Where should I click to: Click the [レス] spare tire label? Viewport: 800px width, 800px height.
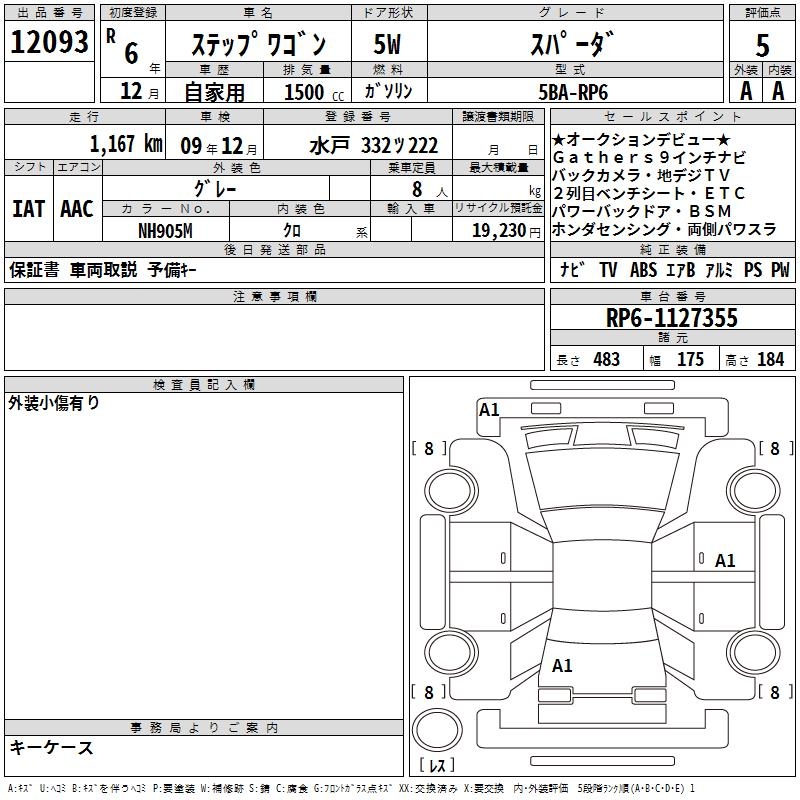click(x=437, y=765)
